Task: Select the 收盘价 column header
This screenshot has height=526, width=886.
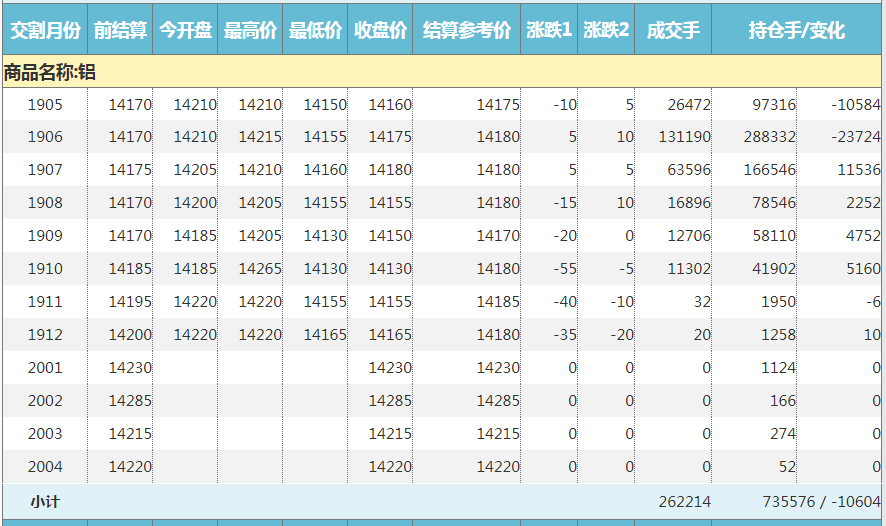Action: pyautogui.click(x=380, y=31)
